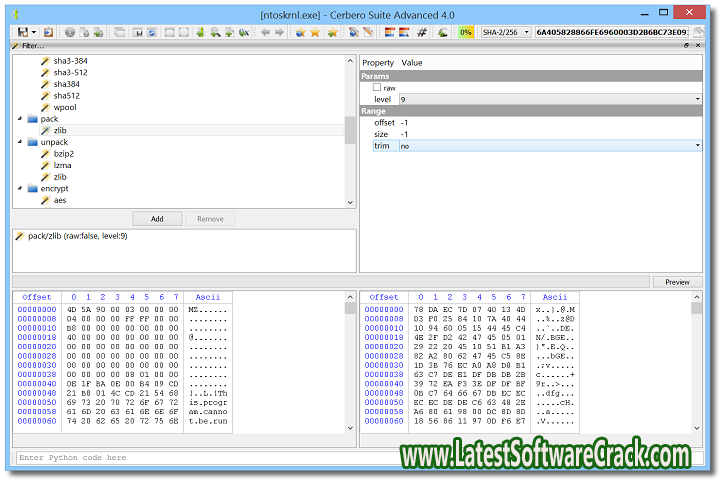The width and height of the screenshot is (720, 480).
Task: Click the orange star bookmark icon
Action: point(316,32)
